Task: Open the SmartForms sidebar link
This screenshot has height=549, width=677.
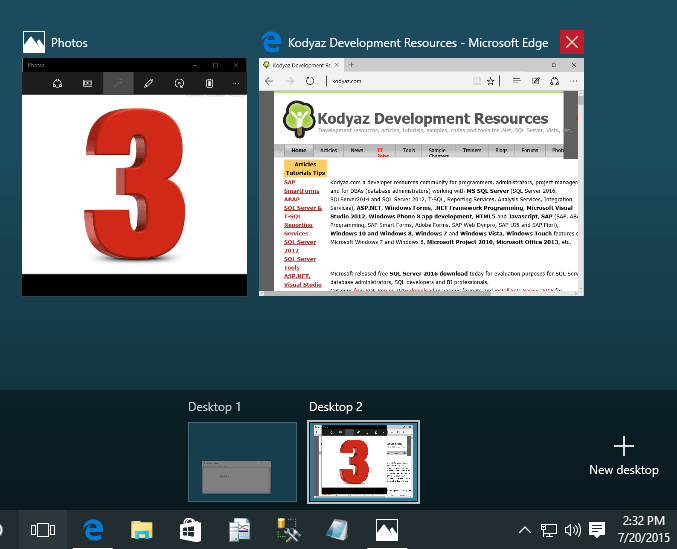Action: pyautogui.click(x=301, y=191)
